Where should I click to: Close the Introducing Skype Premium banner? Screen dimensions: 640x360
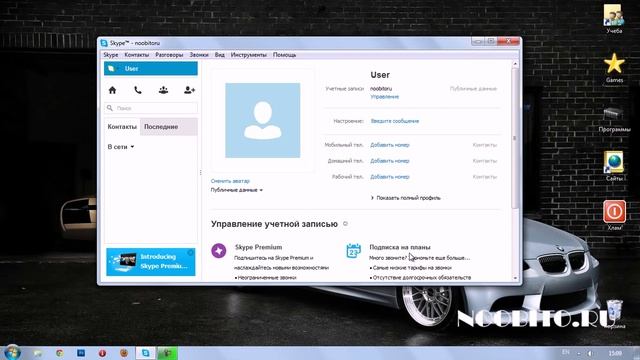190,253
